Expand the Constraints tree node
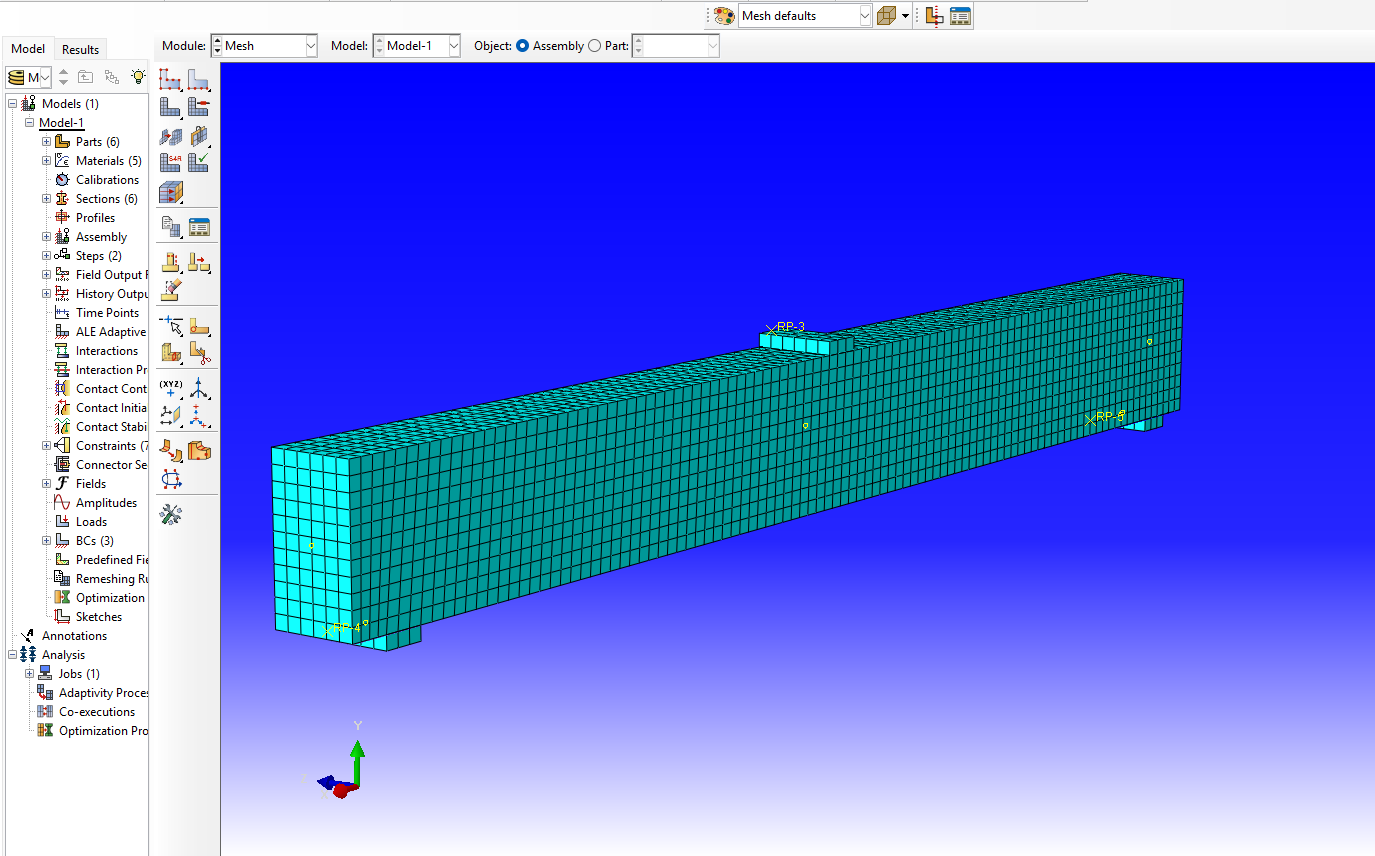 [46, 446]
